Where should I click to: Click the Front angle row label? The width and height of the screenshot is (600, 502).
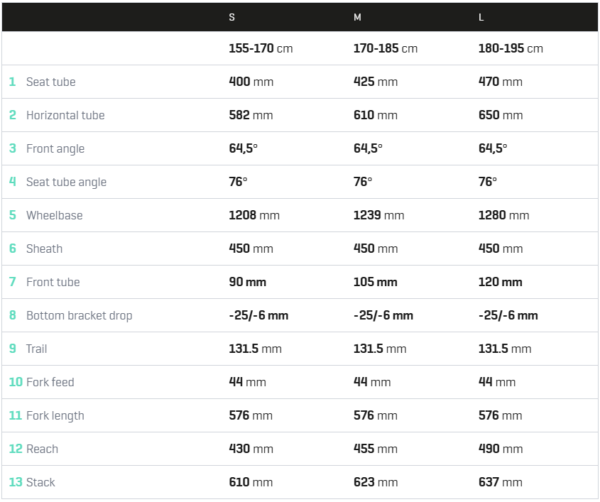55,148
